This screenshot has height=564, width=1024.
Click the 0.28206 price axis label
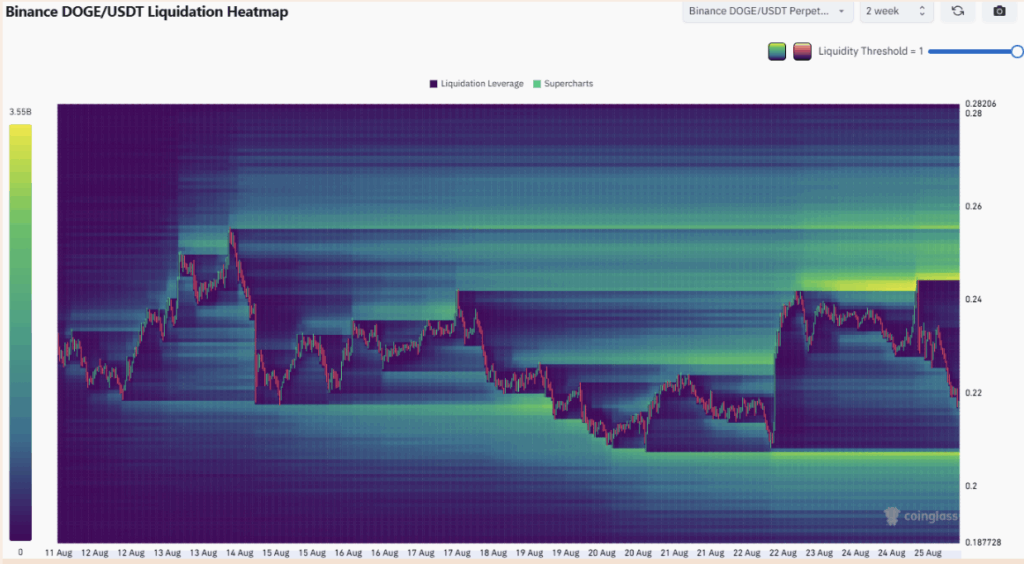tap(980, 104)
